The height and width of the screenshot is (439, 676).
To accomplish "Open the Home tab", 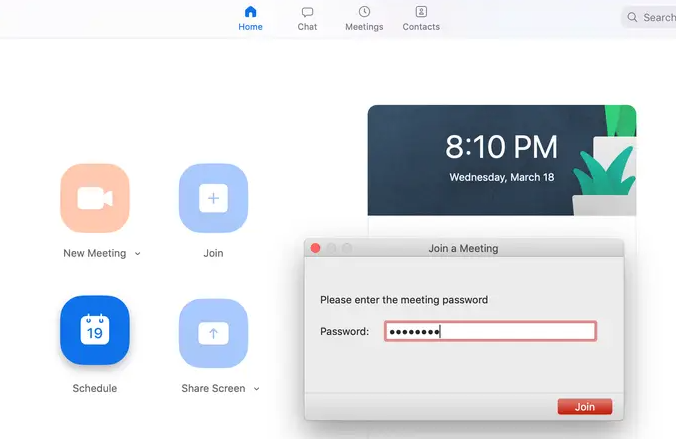I will click(x=250, y=19).
